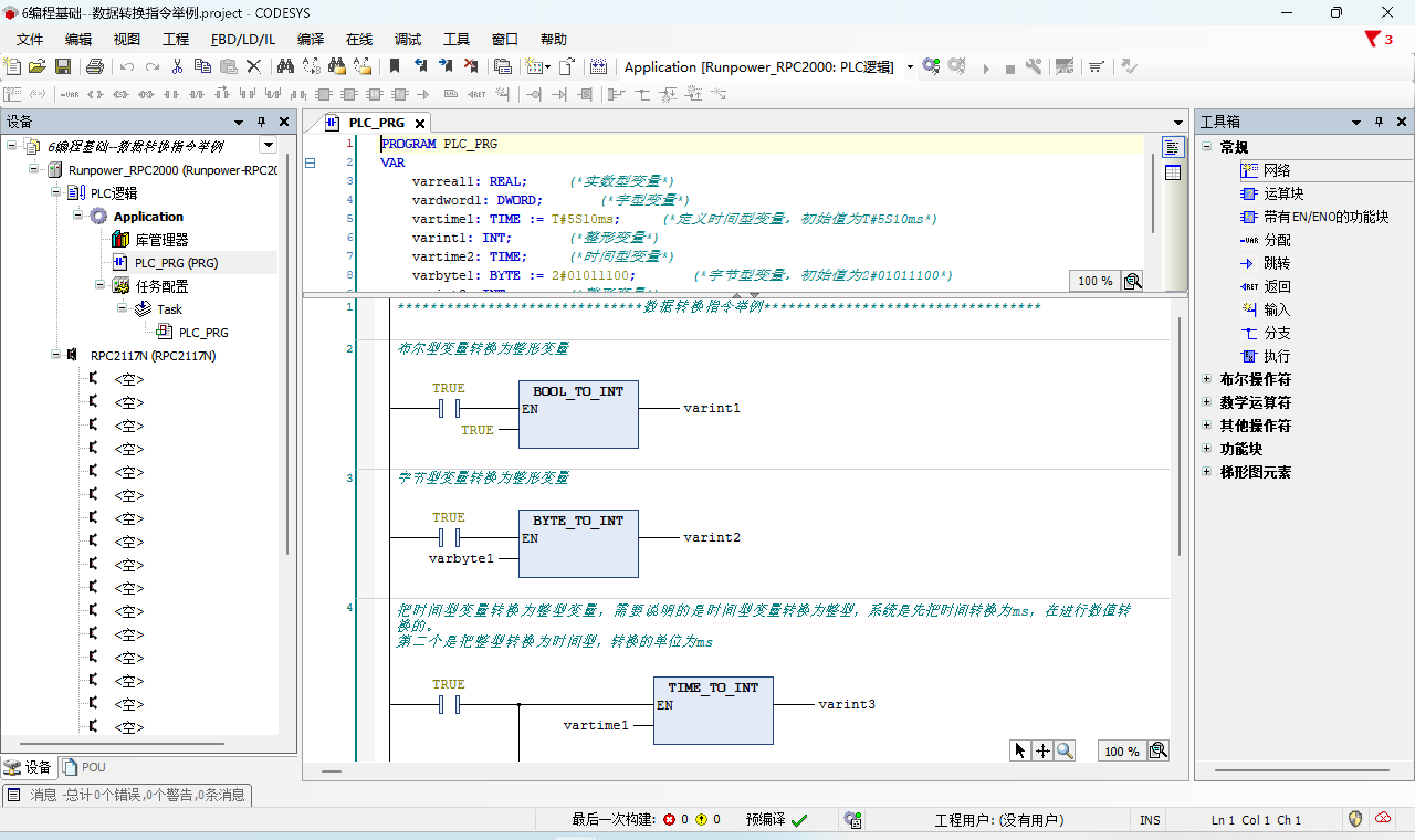
Task: Click the Copy icon in the toolbar
Action: pos(202,67)
